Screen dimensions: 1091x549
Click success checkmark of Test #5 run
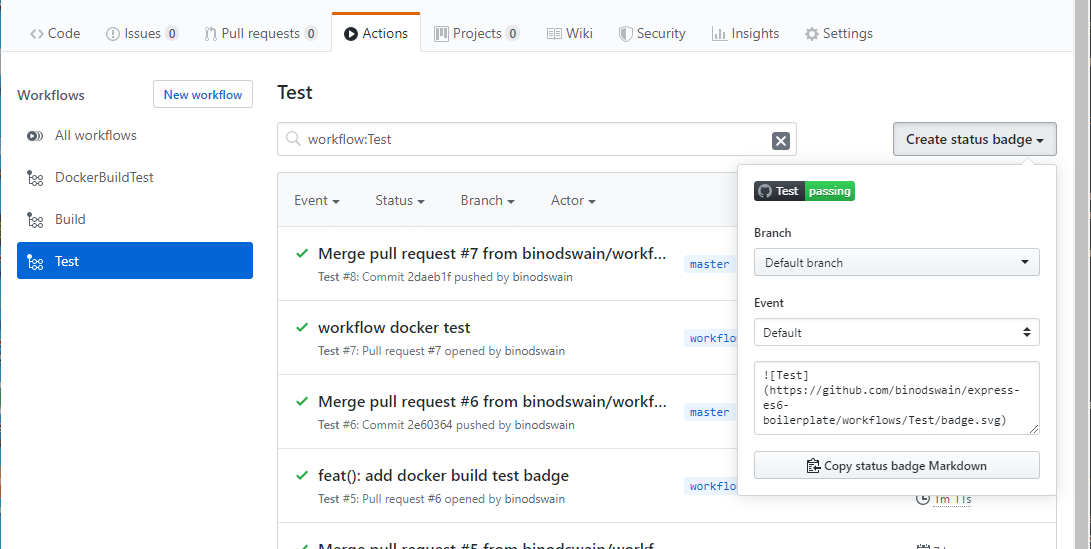302,475
